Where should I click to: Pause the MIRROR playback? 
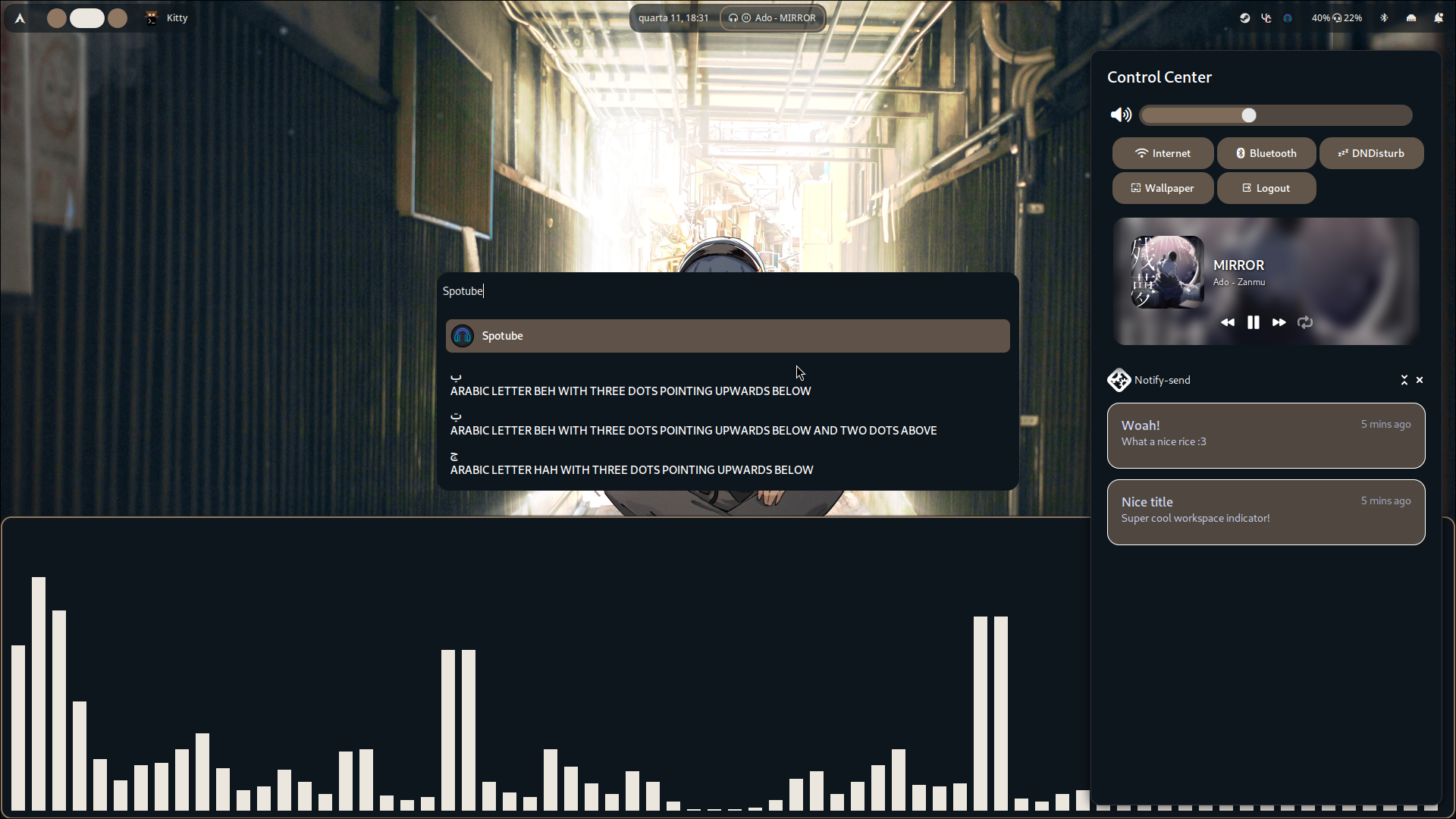pyautogui.click(x=1254, y=322)
